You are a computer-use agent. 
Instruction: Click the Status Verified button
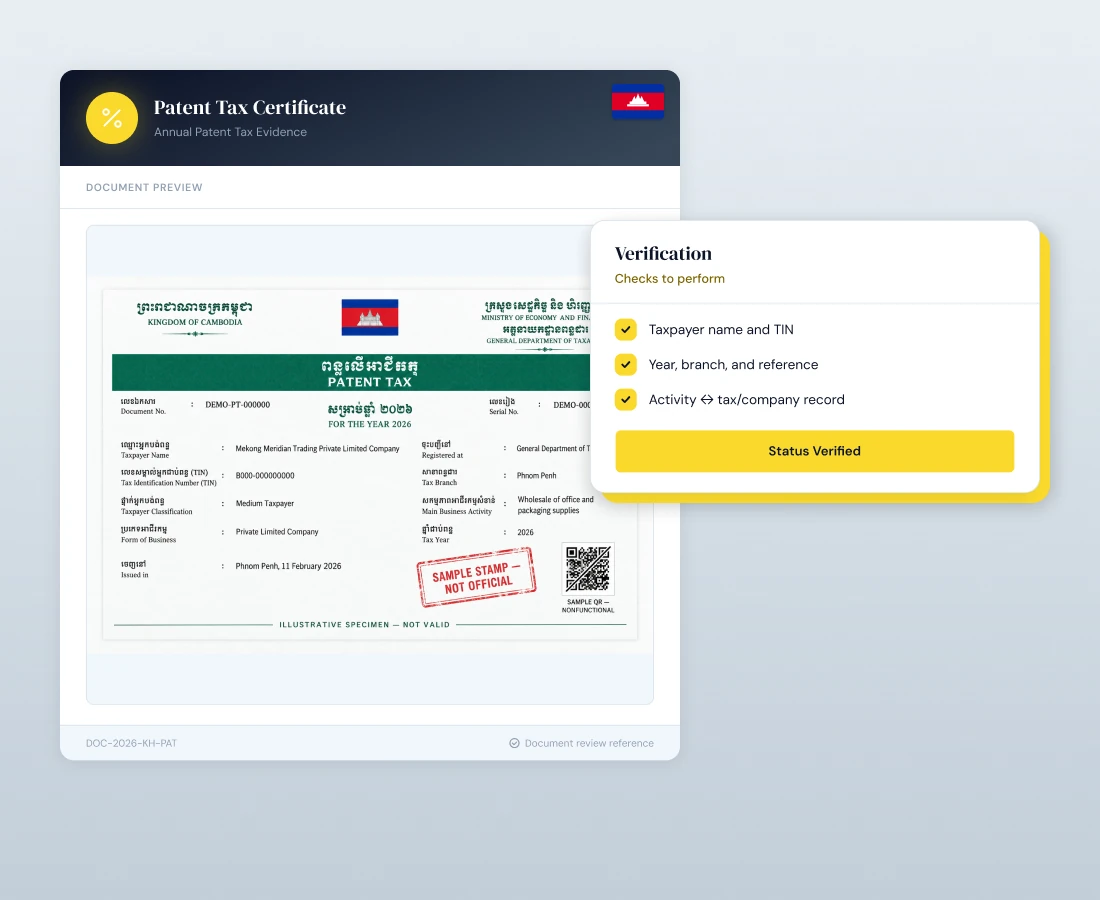(x=814, y=451)
